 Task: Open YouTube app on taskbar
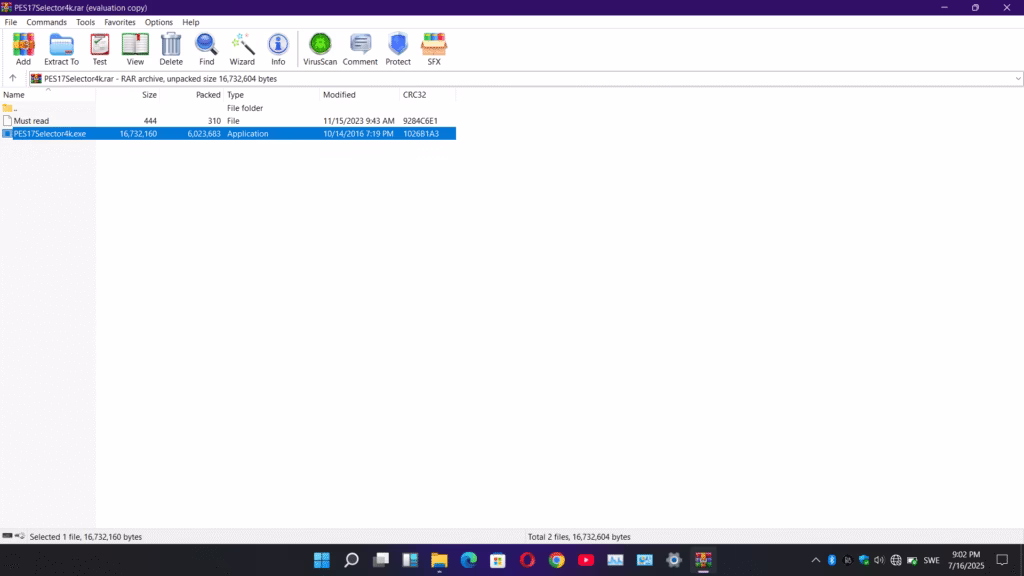coord(586,560)
